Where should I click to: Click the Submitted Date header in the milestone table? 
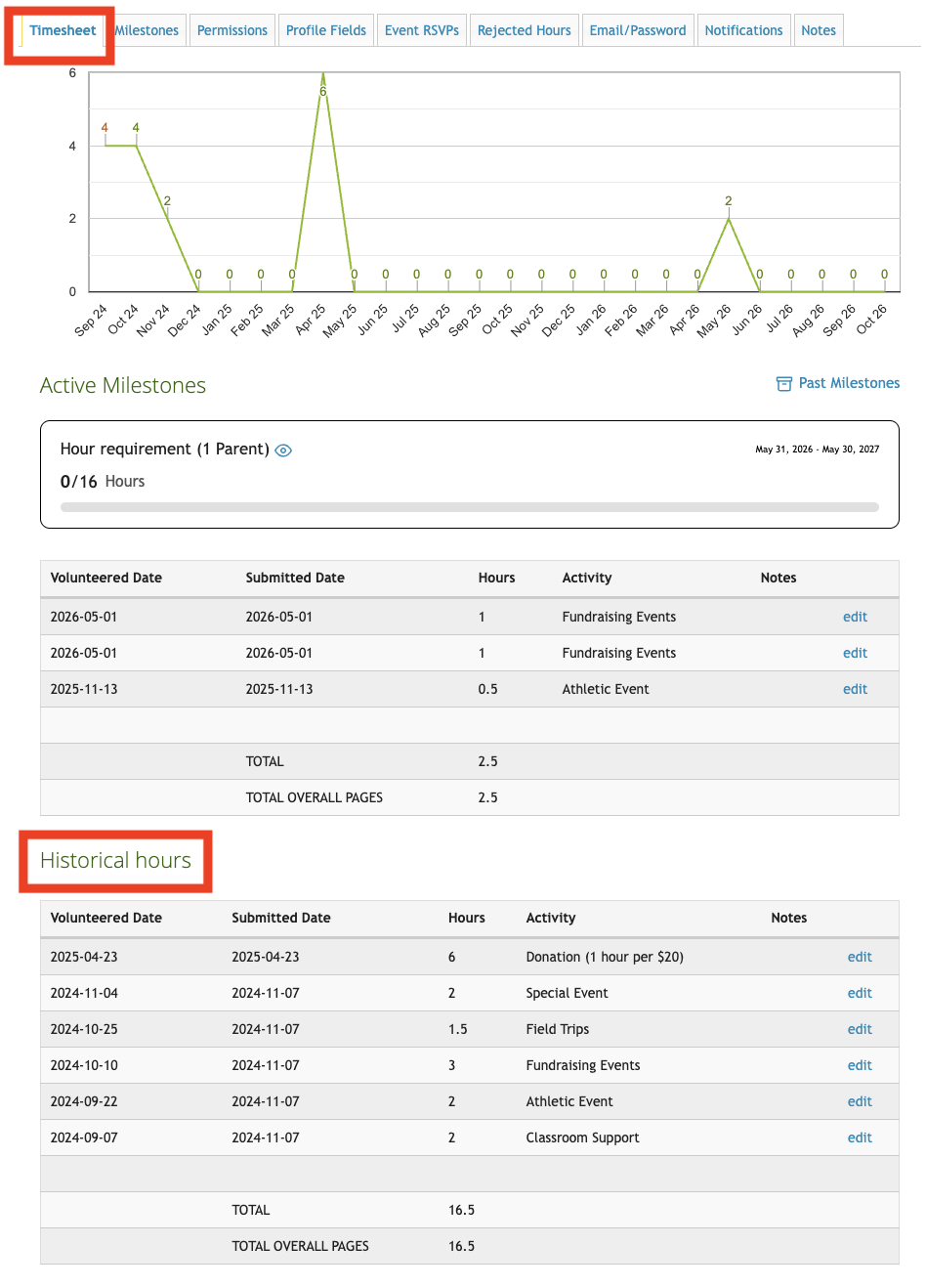[x=295, y=578]
